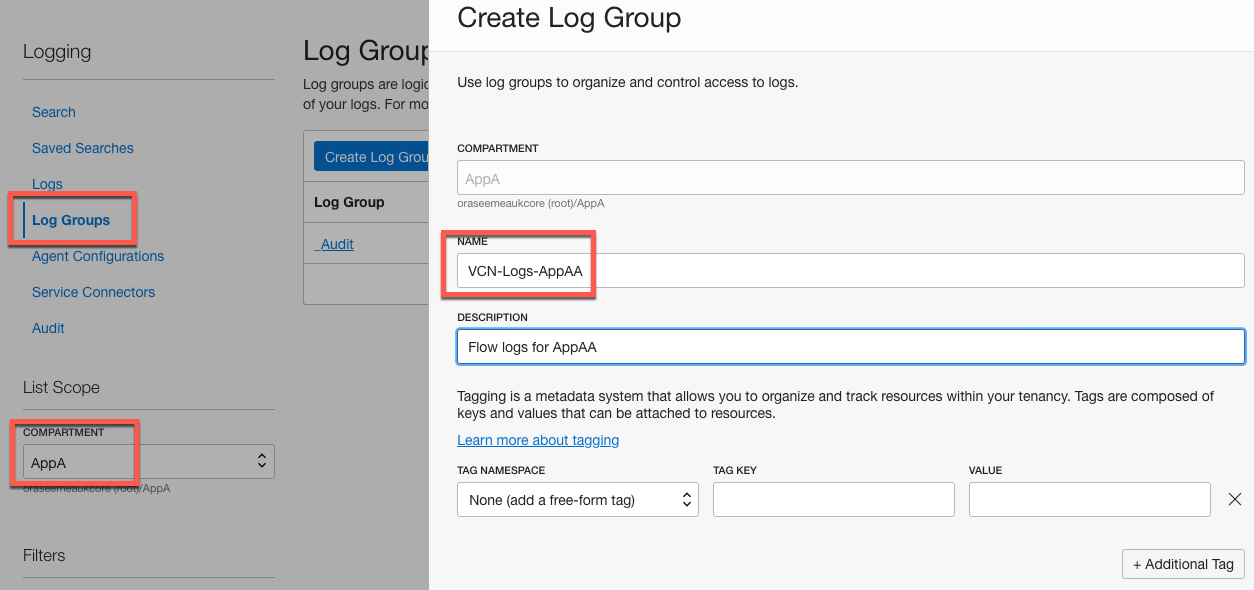Click the Create Log Group button

click(372, 157)
